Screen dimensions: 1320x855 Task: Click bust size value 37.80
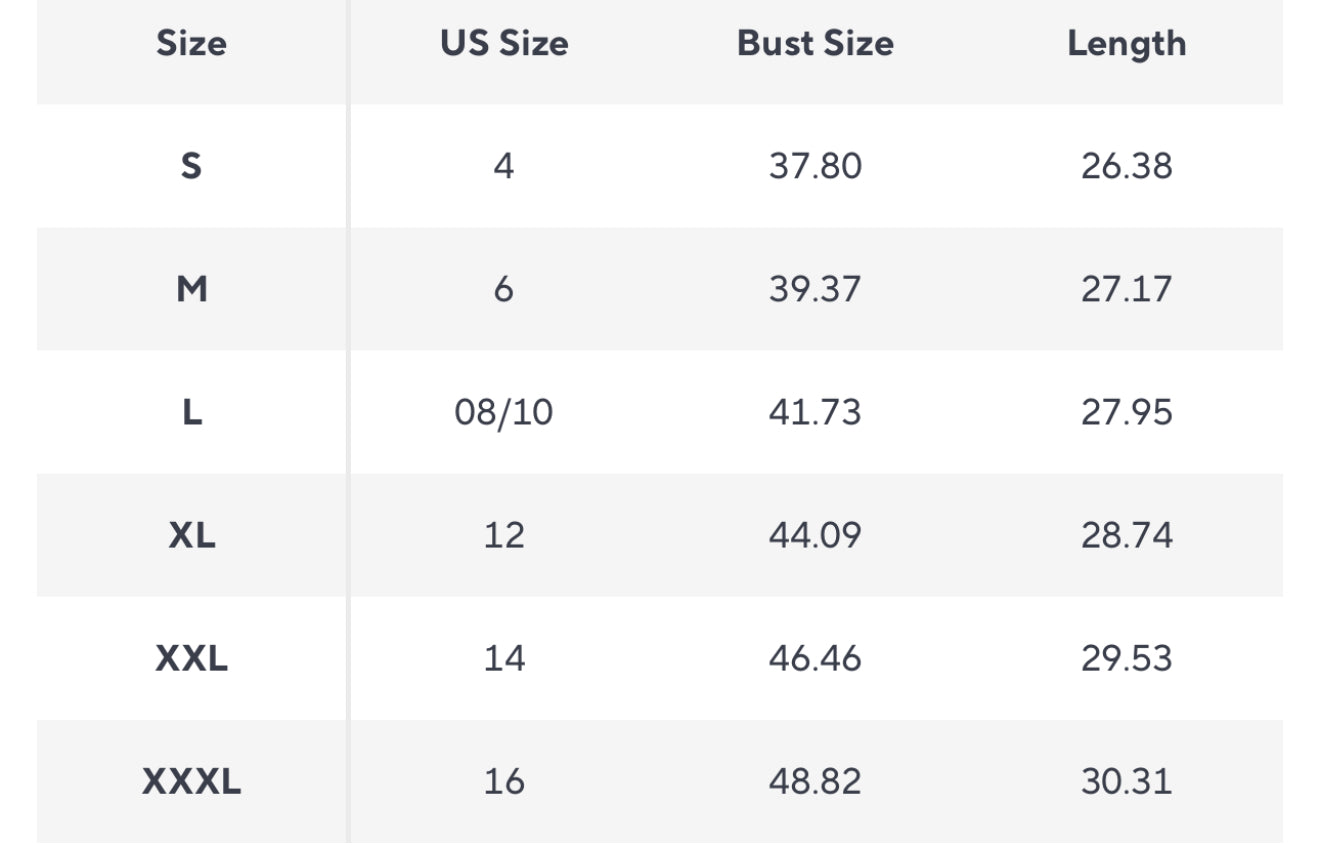[815, 166]
